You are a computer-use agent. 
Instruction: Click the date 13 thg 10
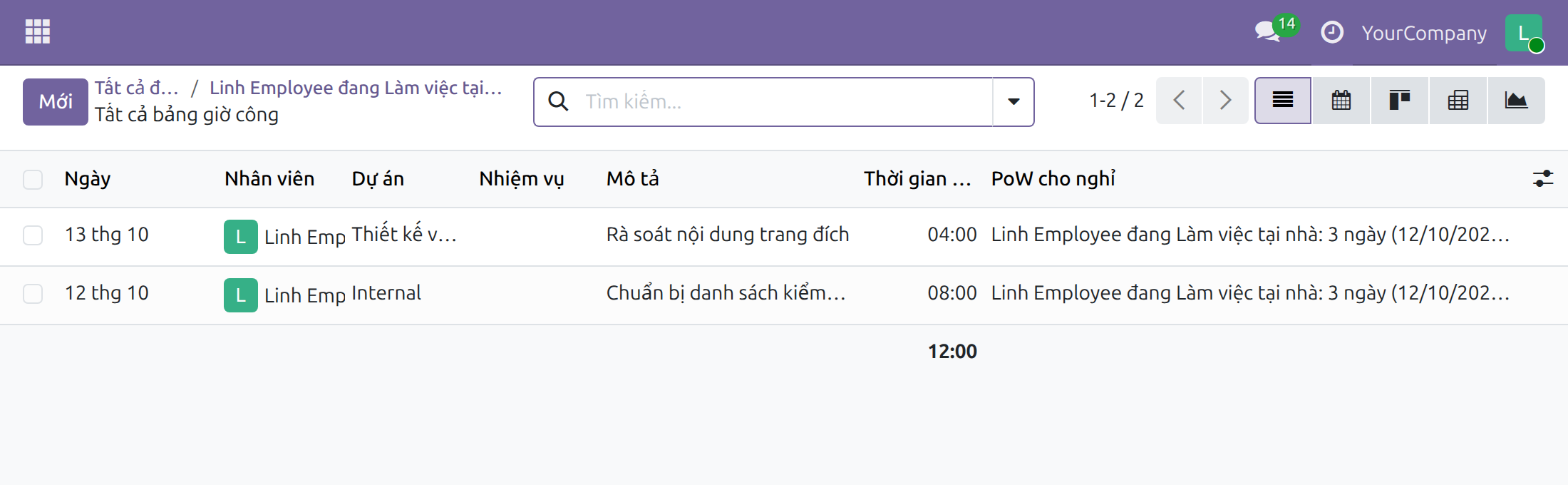(x=107, y=235)
